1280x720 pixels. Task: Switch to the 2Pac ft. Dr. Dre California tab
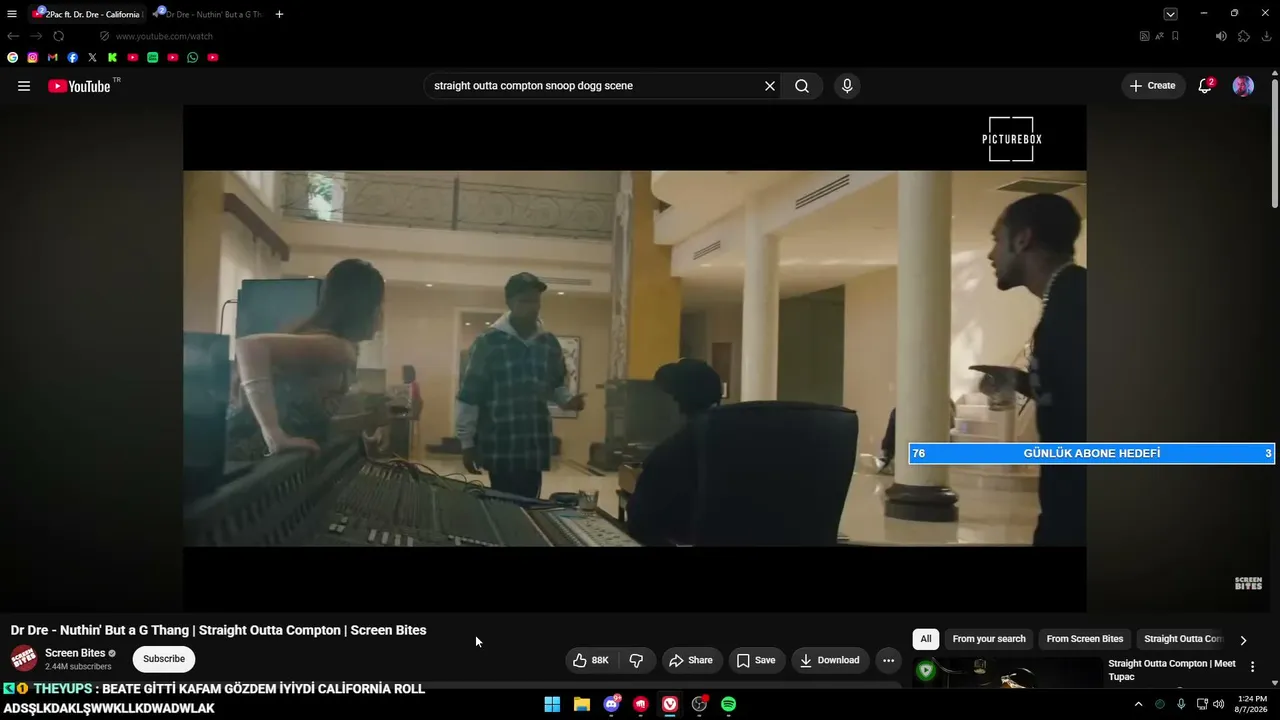(x=88, y=14)
